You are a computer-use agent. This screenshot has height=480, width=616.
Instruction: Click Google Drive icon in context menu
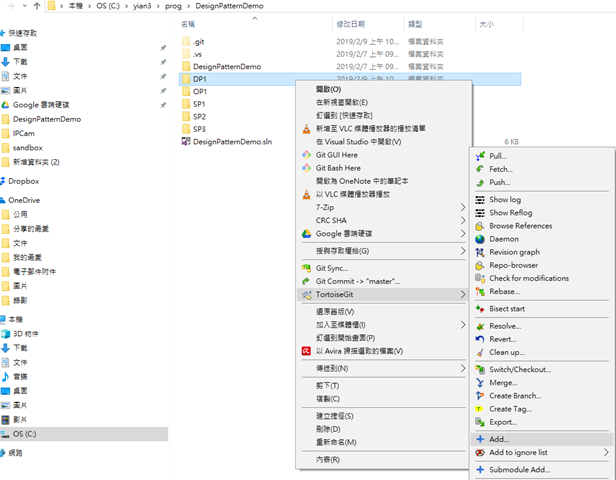(x=306, y=234)
